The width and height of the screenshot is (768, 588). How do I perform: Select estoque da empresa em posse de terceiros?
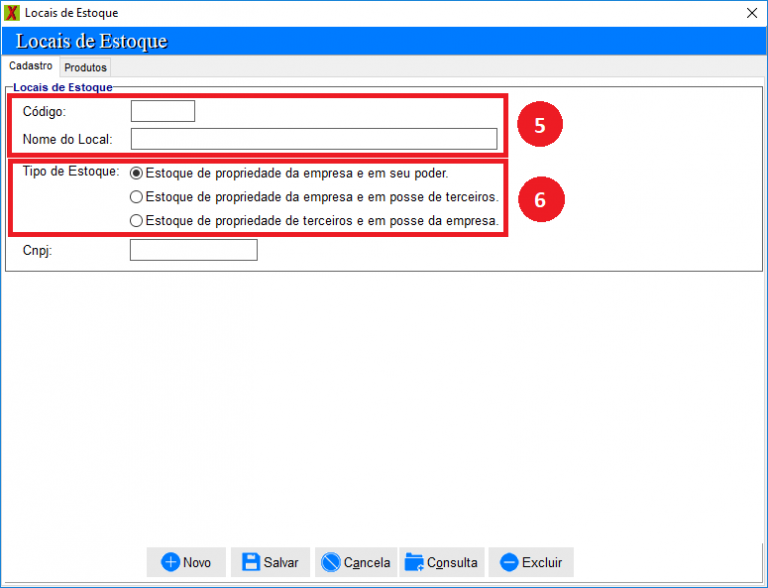[137, 197]
